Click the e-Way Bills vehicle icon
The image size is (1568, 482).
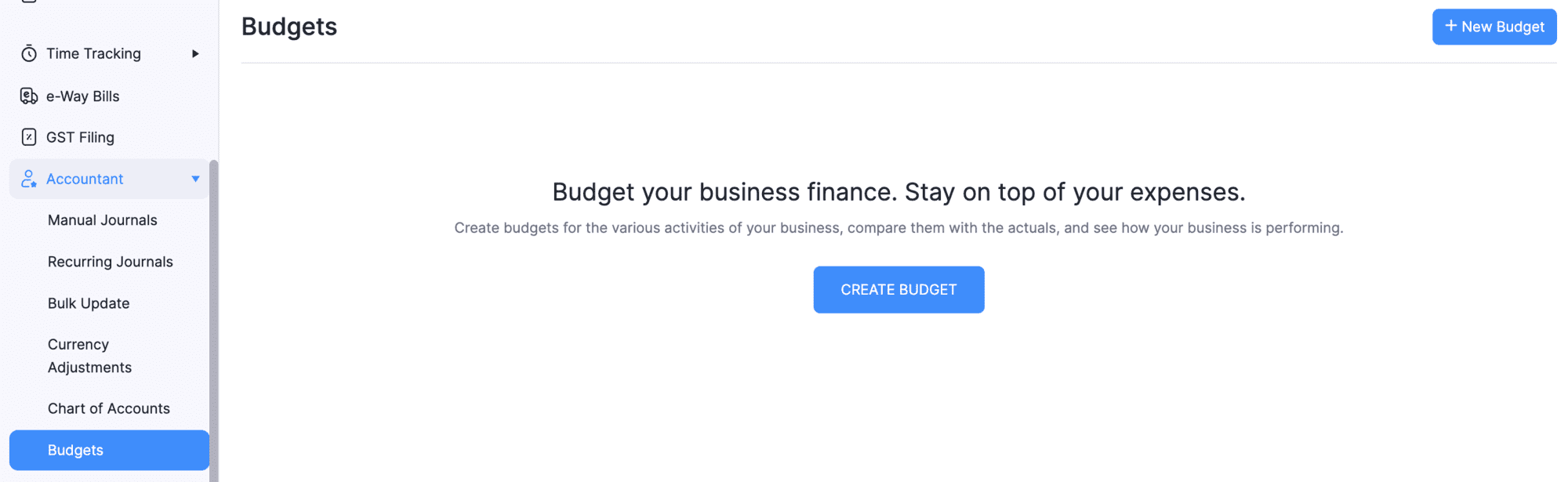click(28, 96)
